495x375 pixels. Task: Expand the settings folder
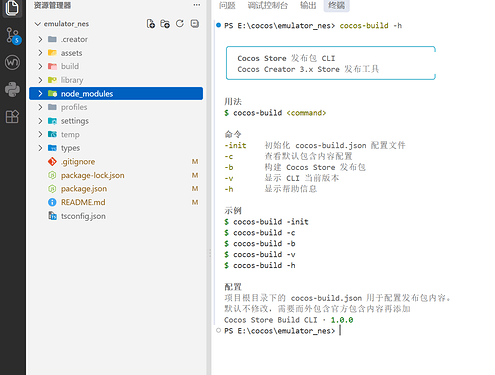40,121
